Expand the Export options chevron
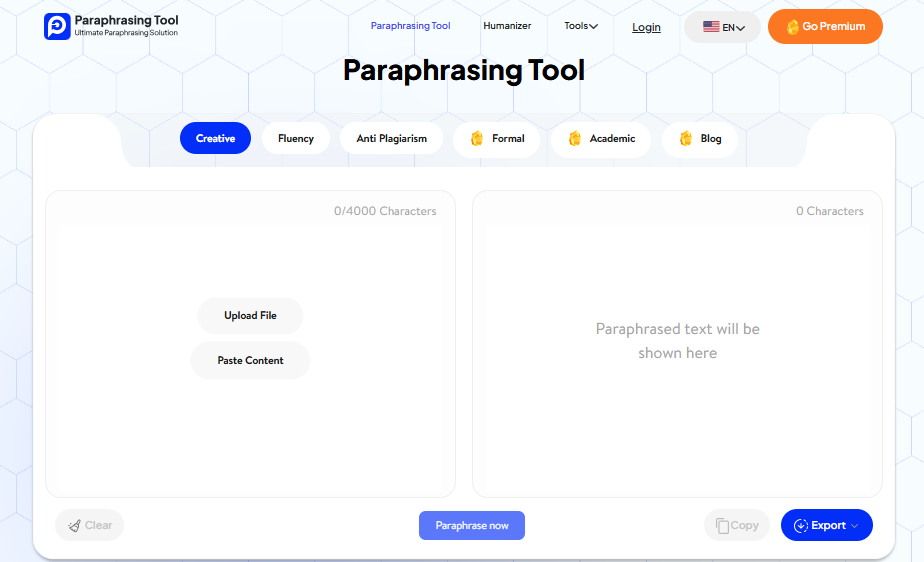 pyautogui.click(x=854, y=525)
